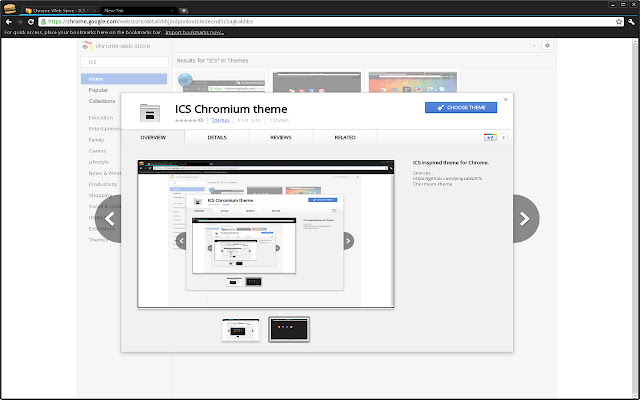Click the ICS Chromium theme title

tap(231, 109)
